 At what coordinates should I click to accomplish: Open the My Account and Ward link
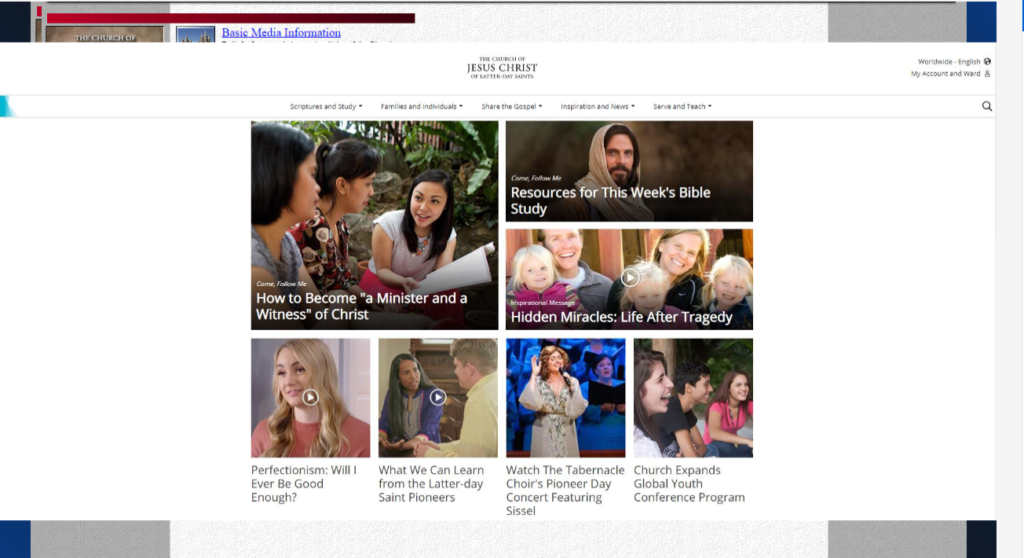[x=945, y=74]
